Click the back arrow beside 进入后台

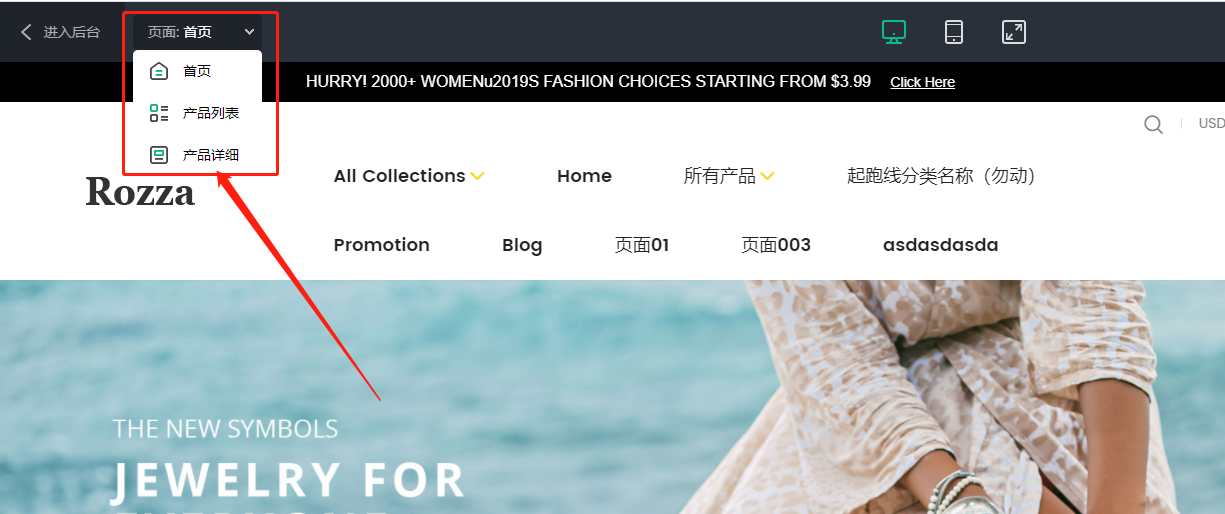click(x=26, y=32)
